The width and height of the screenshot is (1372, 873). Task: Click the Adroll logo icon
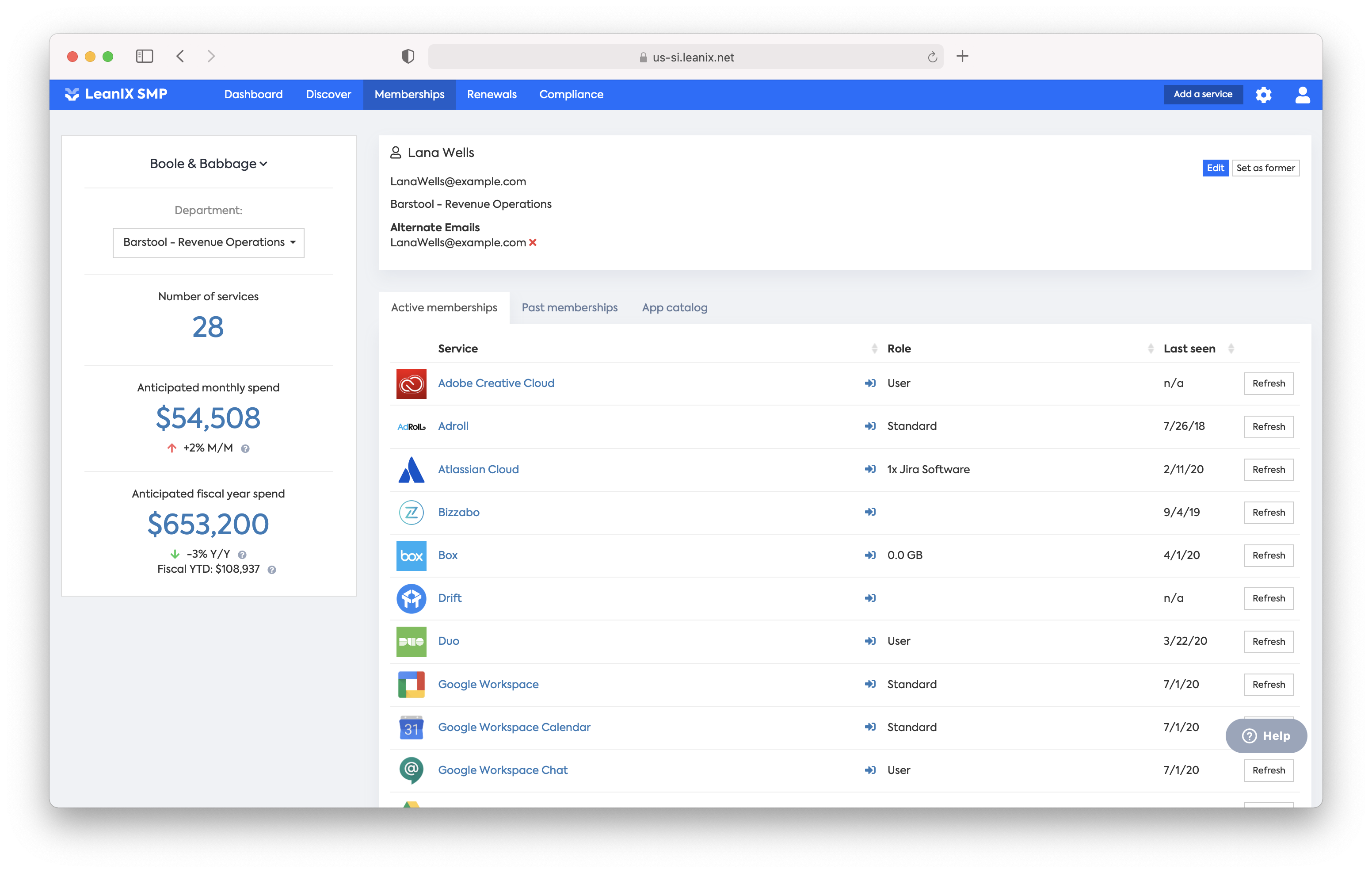(x=411, y=426)
